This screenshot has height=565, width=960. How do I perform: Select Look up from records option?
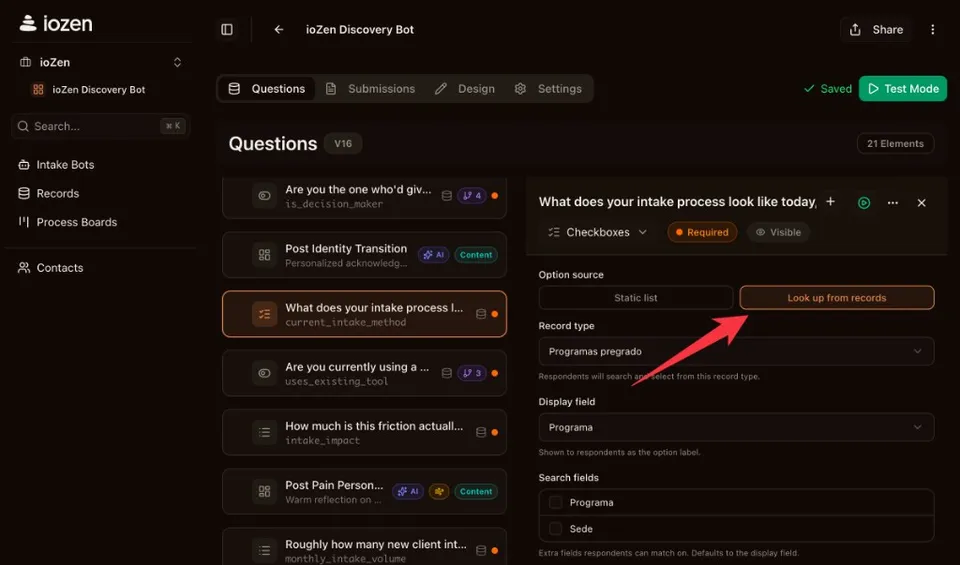tap(837, 298)
